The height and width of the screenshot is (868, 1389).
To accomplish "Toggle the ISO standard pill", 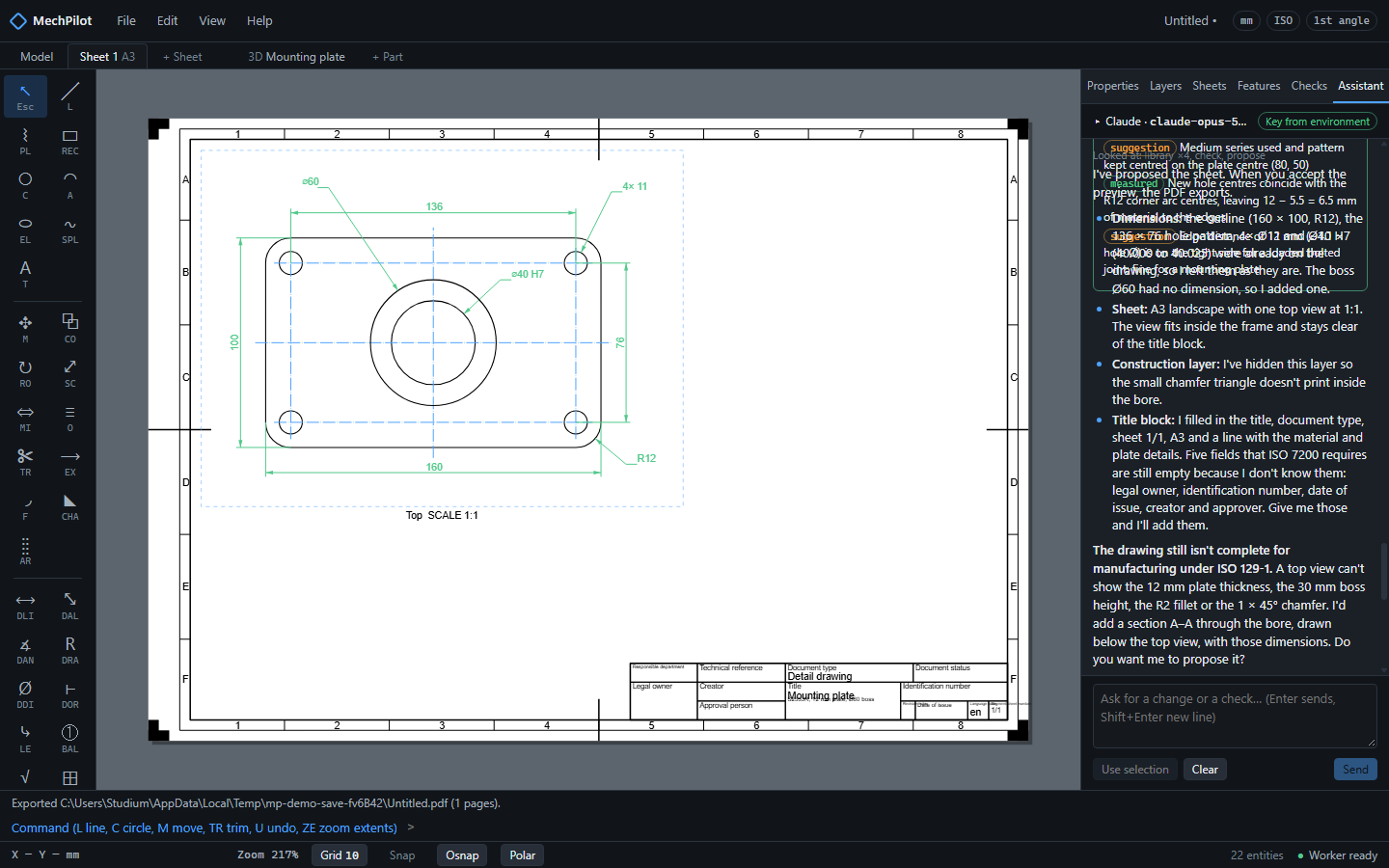I will pyautogui.click(x=1283, y=20).
